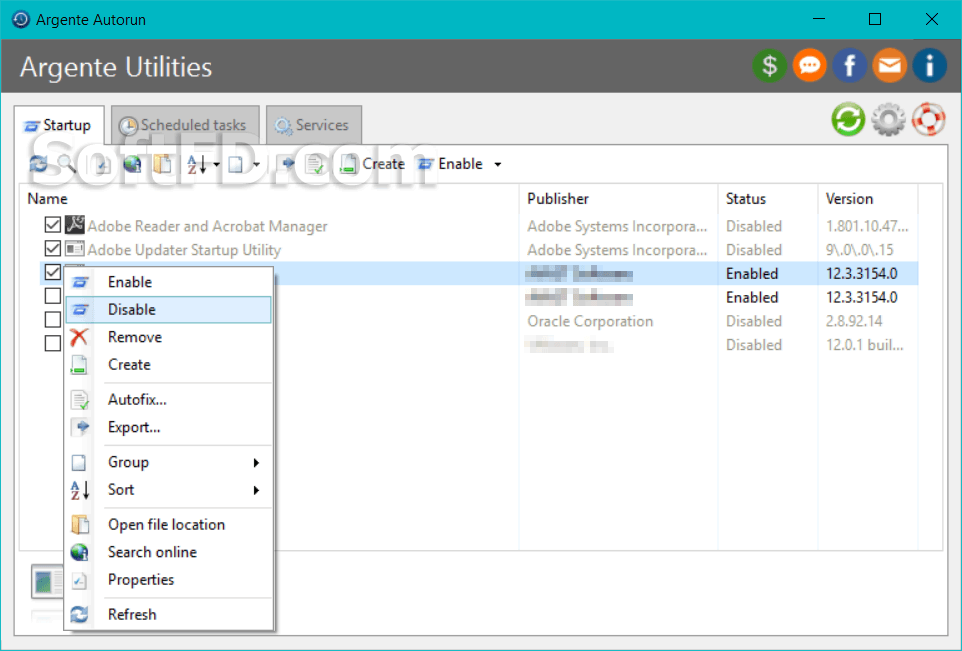Select Create in the context menu
Image resolution: width=962 pixels, height=651 pixels.
click(x=169, y=365)
